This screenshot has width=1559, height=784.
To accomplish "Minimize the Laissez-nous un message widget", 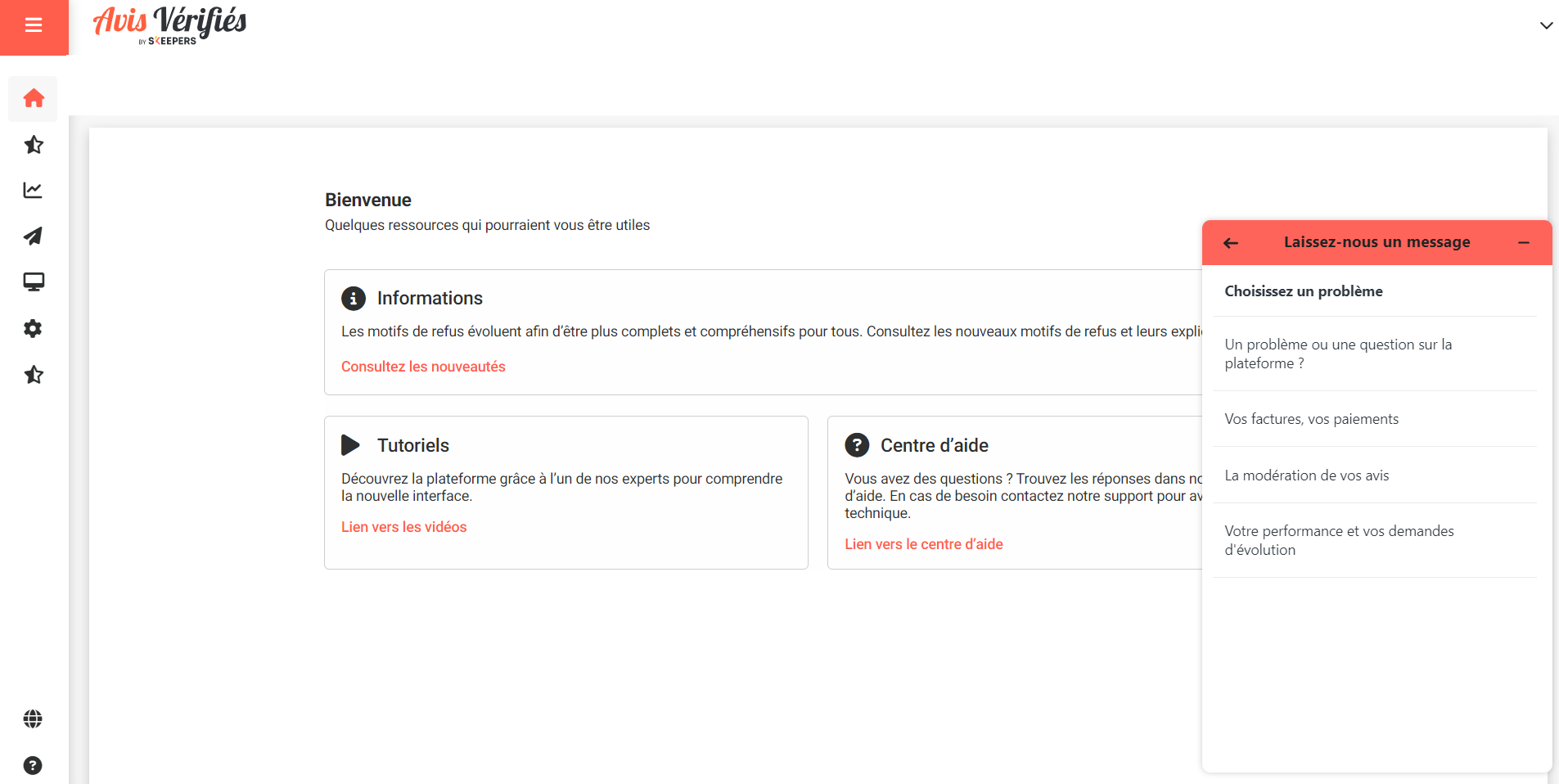I will pyautogui.click(x=1523, y=243).
